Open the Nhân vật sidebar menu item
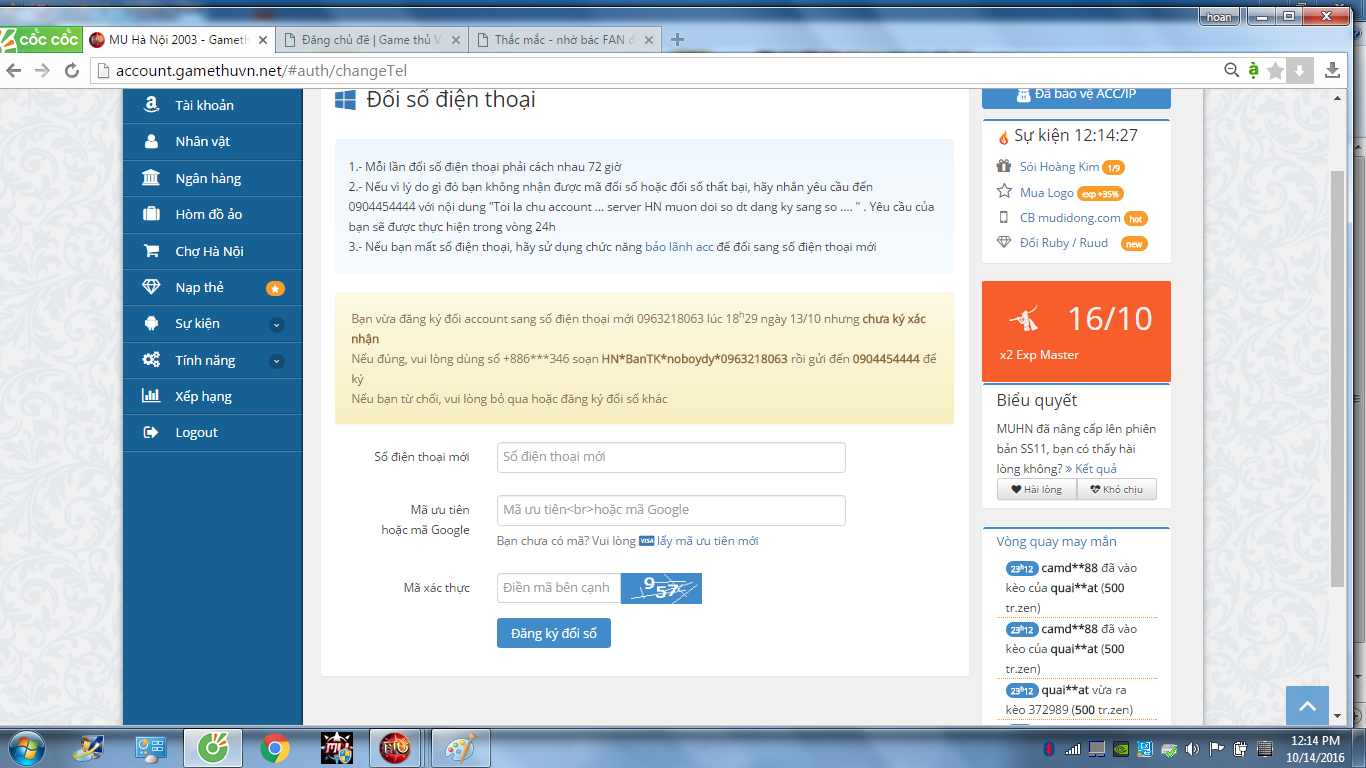1366x768 pixels. pos(202,141)
